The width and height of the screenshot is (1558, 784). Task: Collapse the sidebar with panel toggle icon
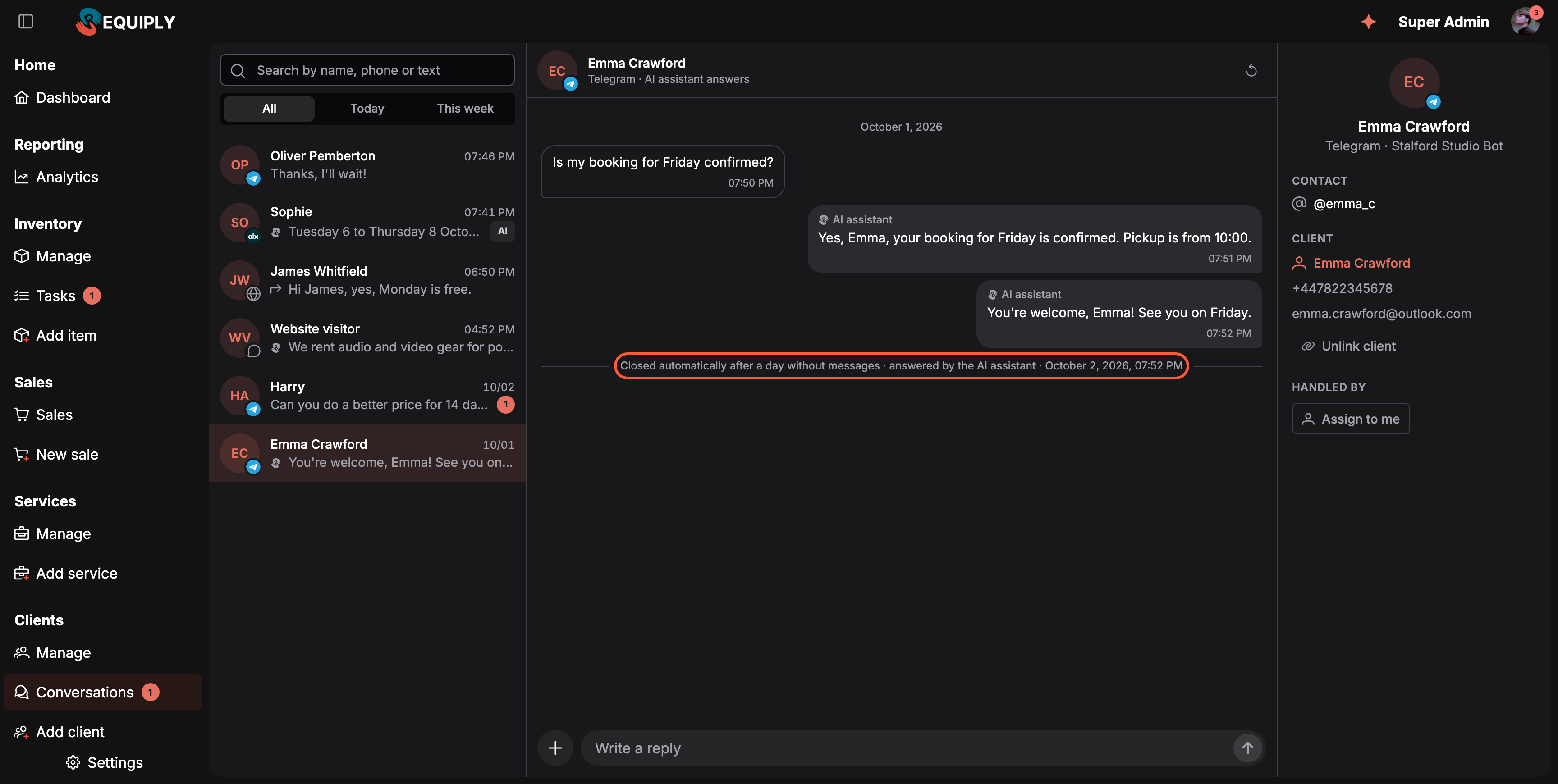click(x=25, y=22)
